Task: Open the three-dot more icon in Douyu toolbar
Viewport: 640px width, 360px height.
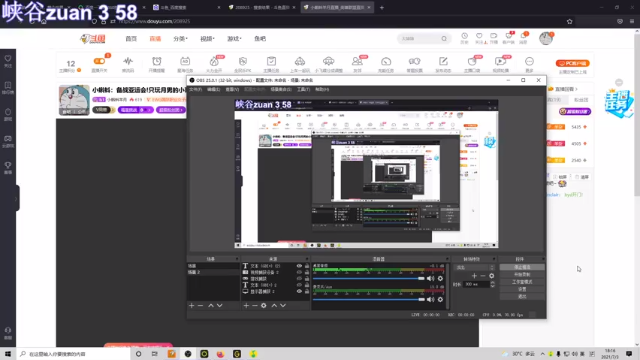Action: (x=529, y=62)
